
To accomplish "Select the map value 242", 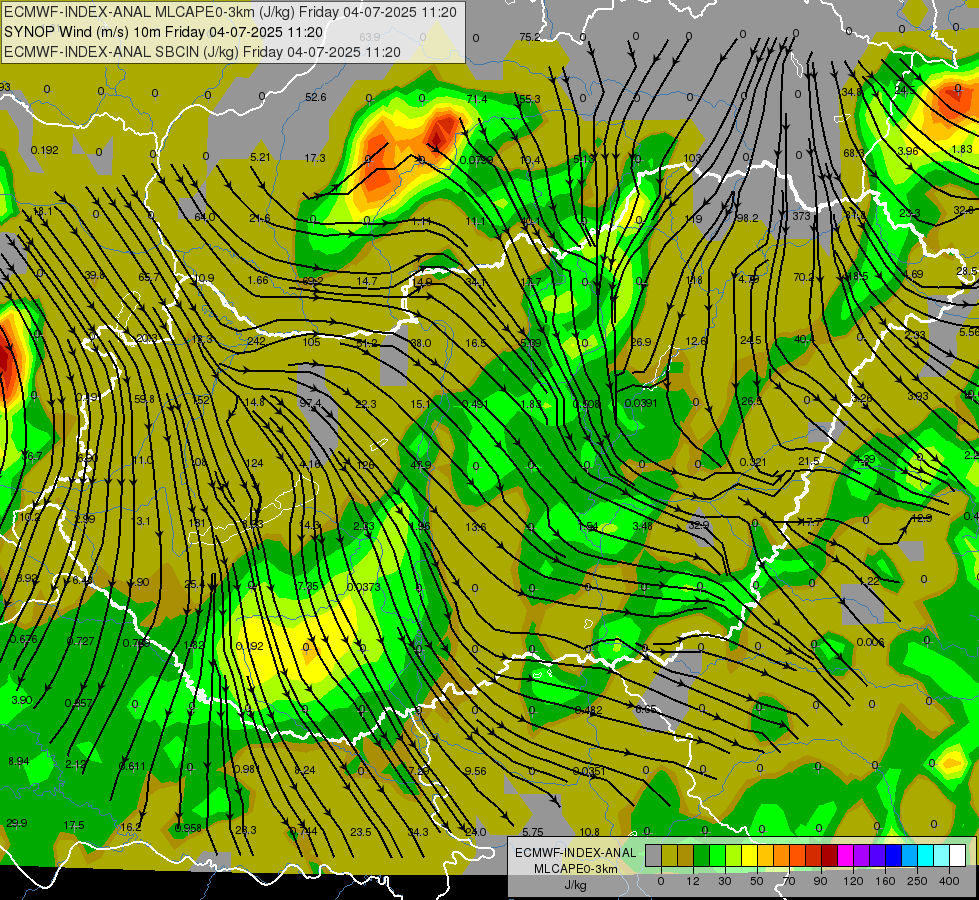I will (256, 341).
